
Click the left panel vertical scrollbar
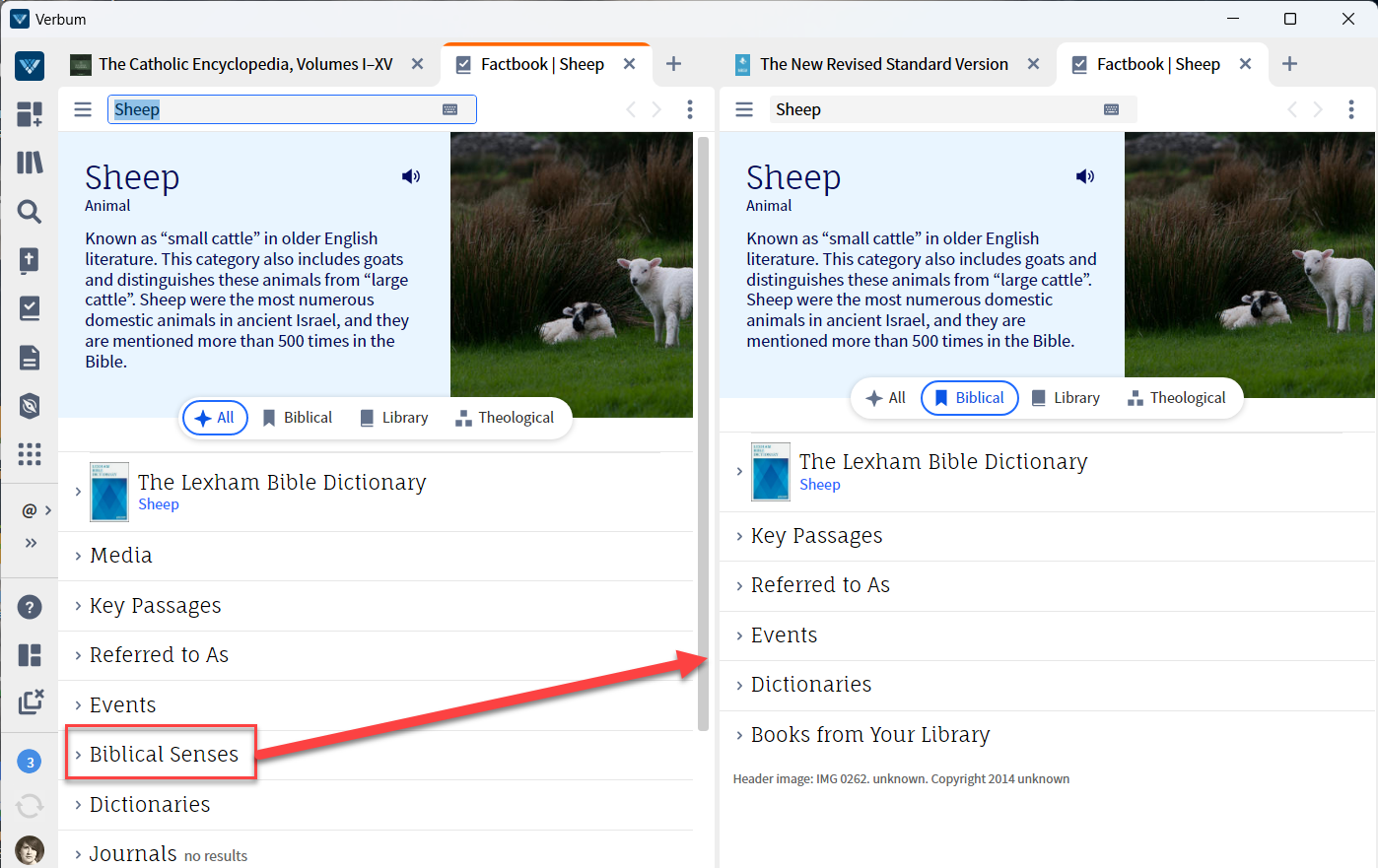704,434
